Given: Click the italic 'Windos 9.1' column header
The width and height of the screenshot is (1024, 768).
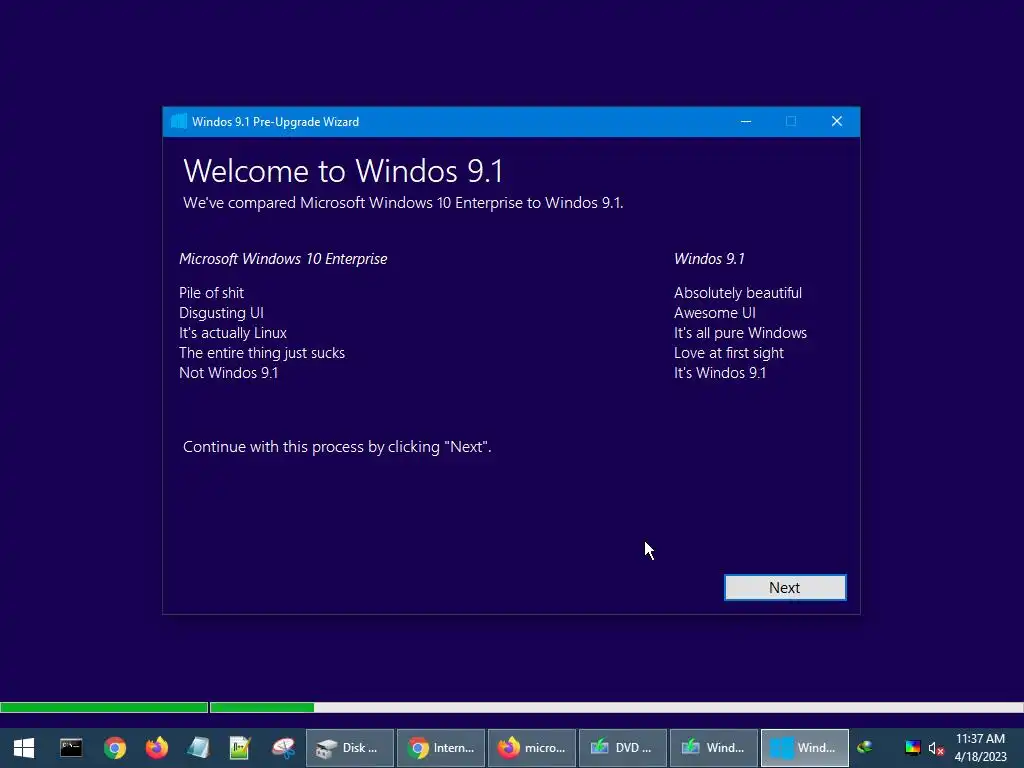Looking at the screenshot, I should coord(709,259).
